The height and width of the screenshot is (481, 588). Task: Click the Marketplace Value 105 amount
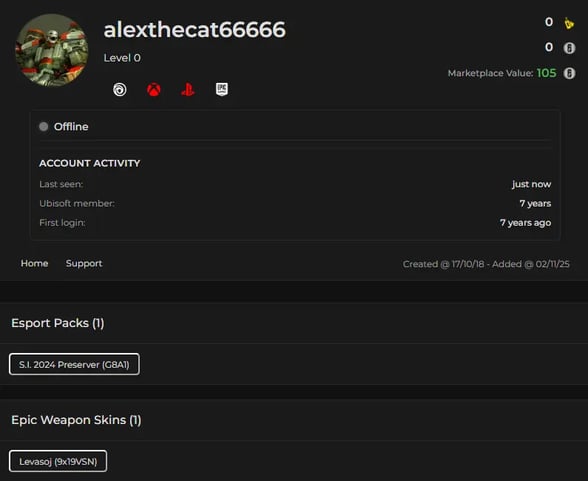tap(546, 73)
